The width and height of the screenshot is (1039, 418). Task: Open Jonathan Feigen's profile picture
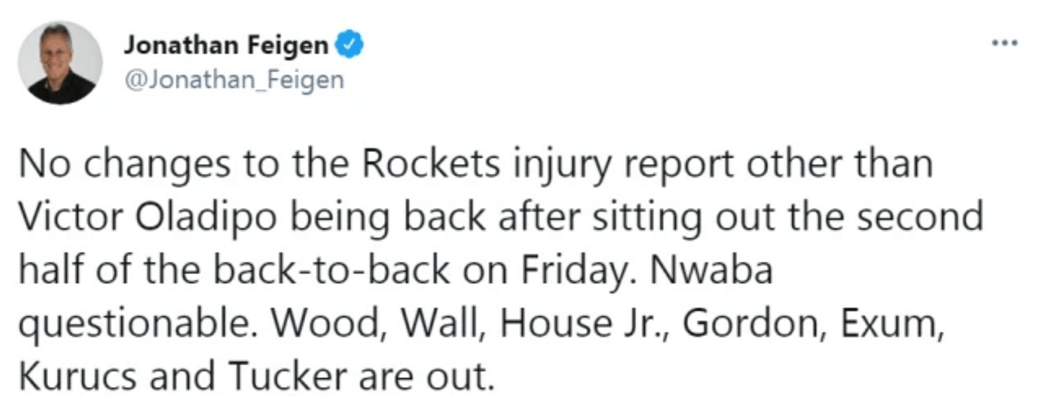click(x=60, y=63)
